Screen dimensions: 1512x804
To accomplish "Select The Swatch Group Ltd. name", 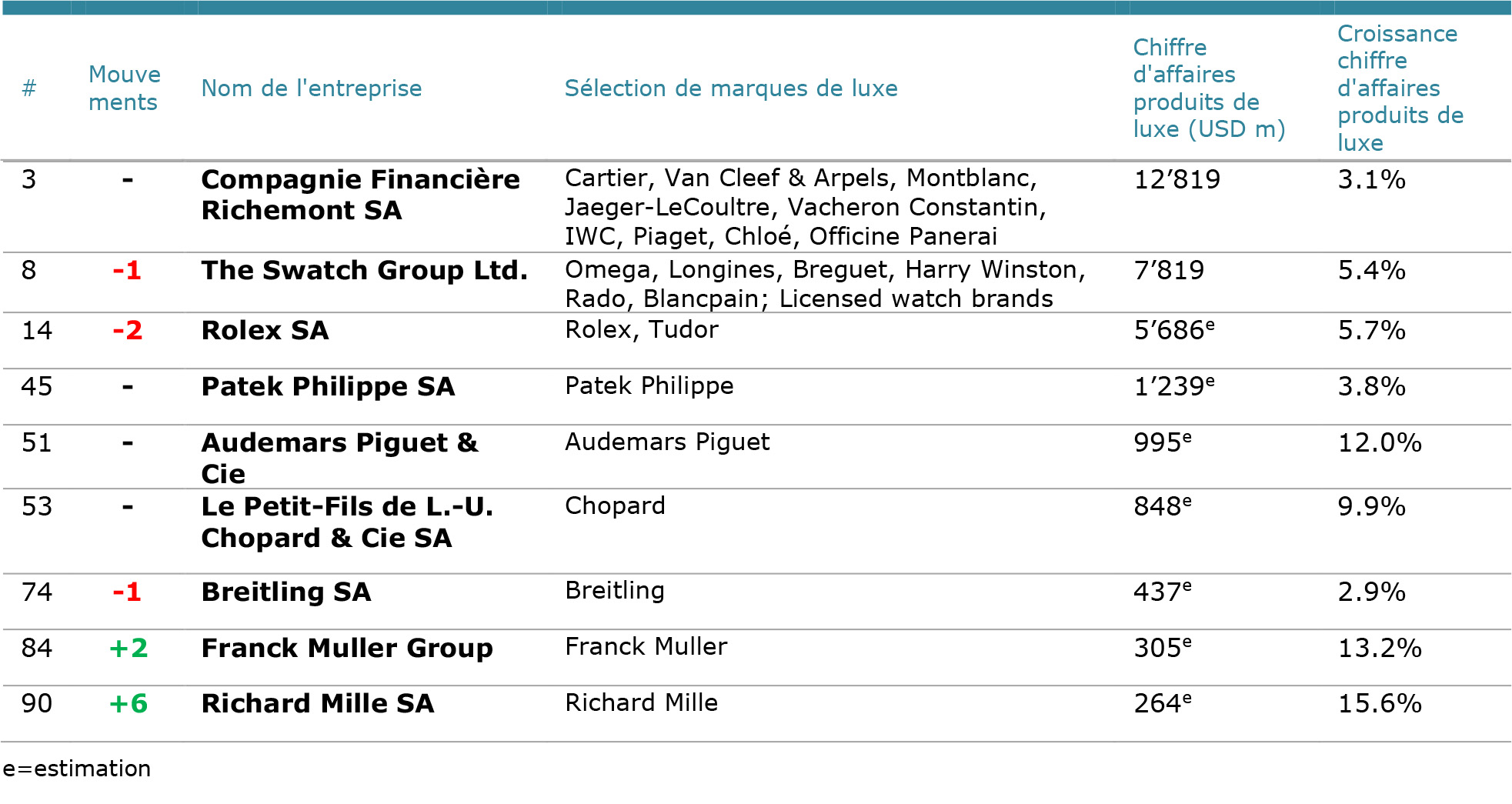I will coord(364,271).
